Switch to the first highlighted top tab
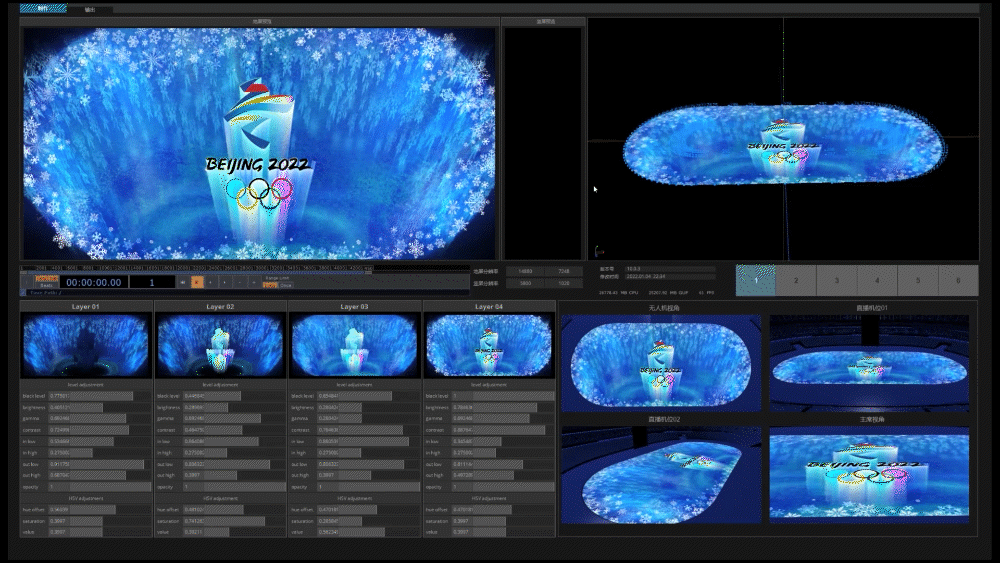1000x563 pixels. click(43, 8)
